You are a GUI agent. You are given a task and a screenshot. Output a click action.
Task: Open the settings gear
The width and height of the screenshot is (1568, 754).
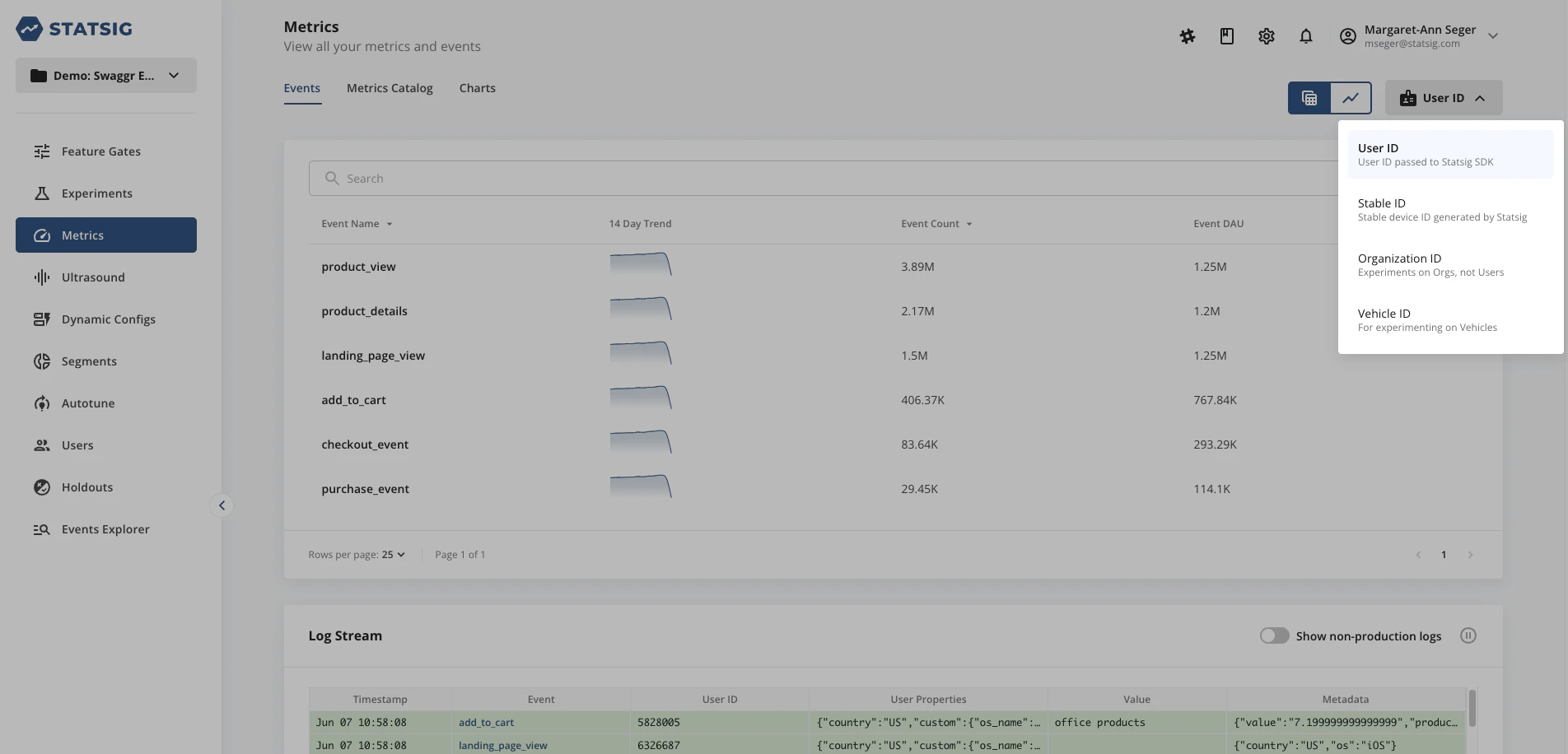coord(1266,36)
